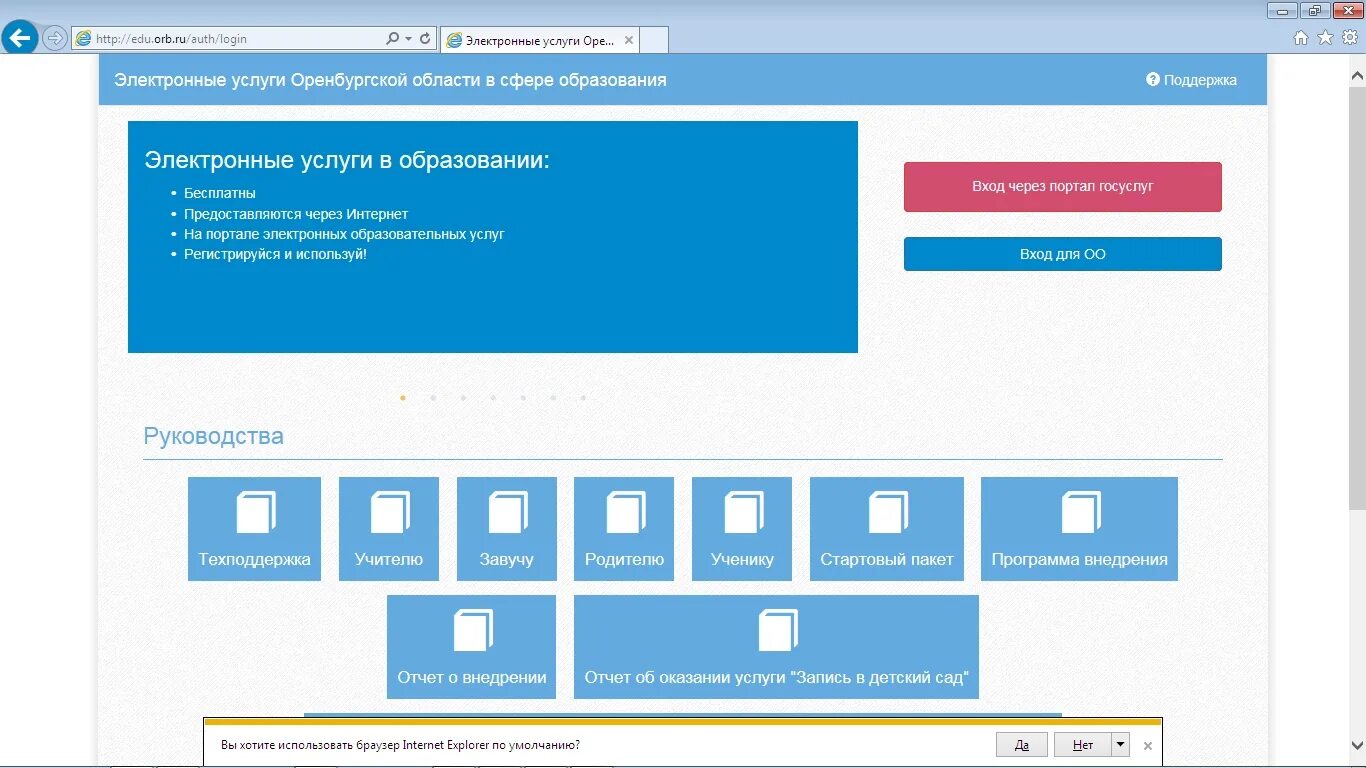This screenshot has height=768, width=1366.
Task: Open the Учителю guide tile
Action: coord(389,529)
